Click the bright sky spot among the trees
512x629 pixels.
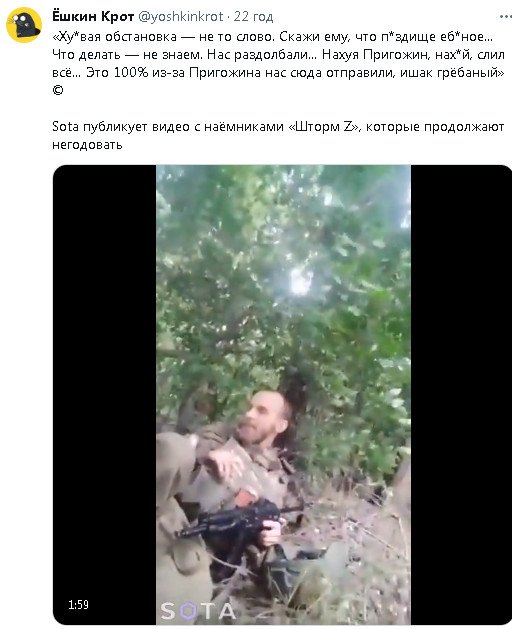(x=299, y=281)
